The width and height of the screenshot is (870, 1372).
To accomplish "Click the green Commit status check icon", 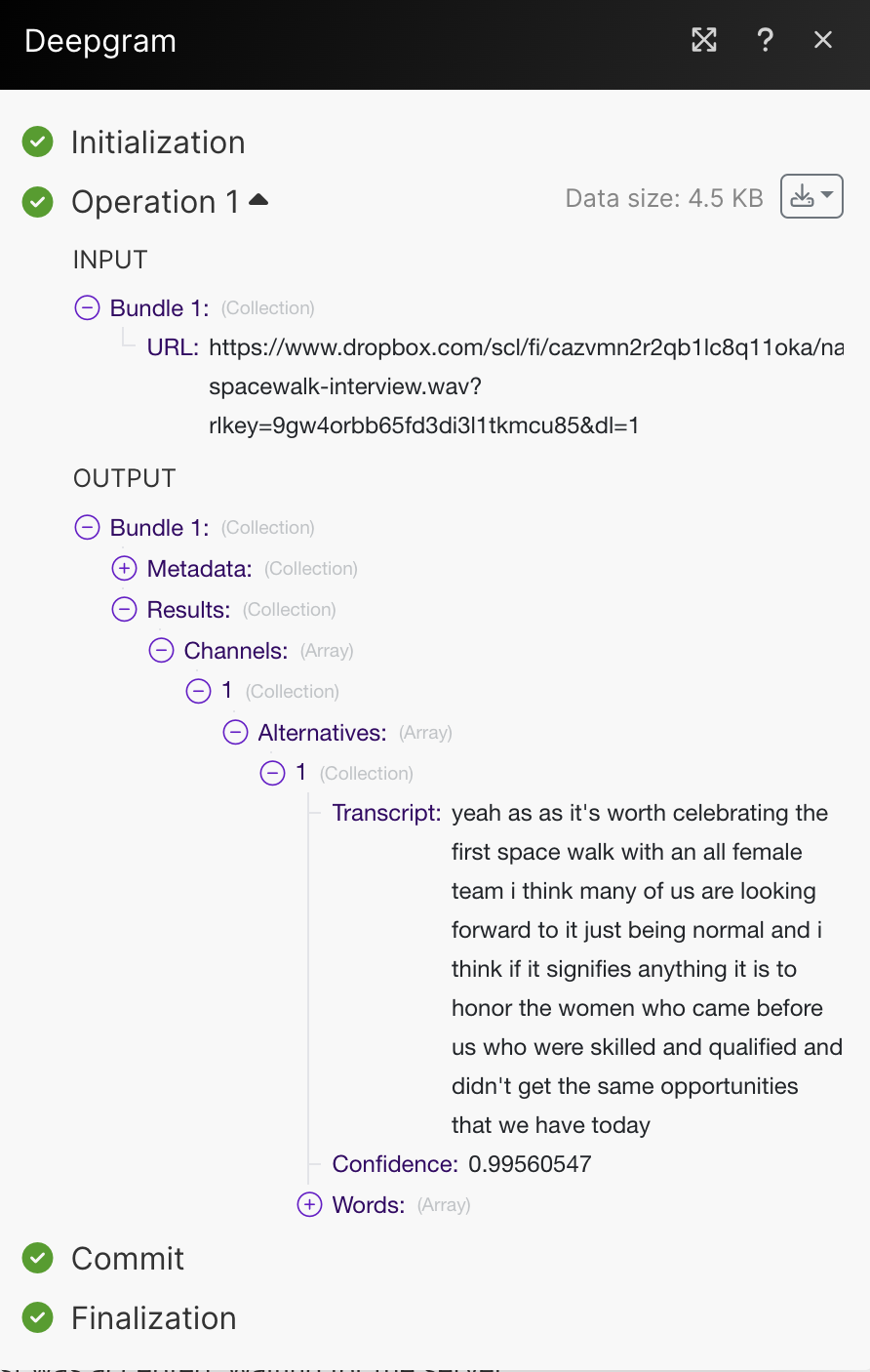I will (x=38, y=1259).
